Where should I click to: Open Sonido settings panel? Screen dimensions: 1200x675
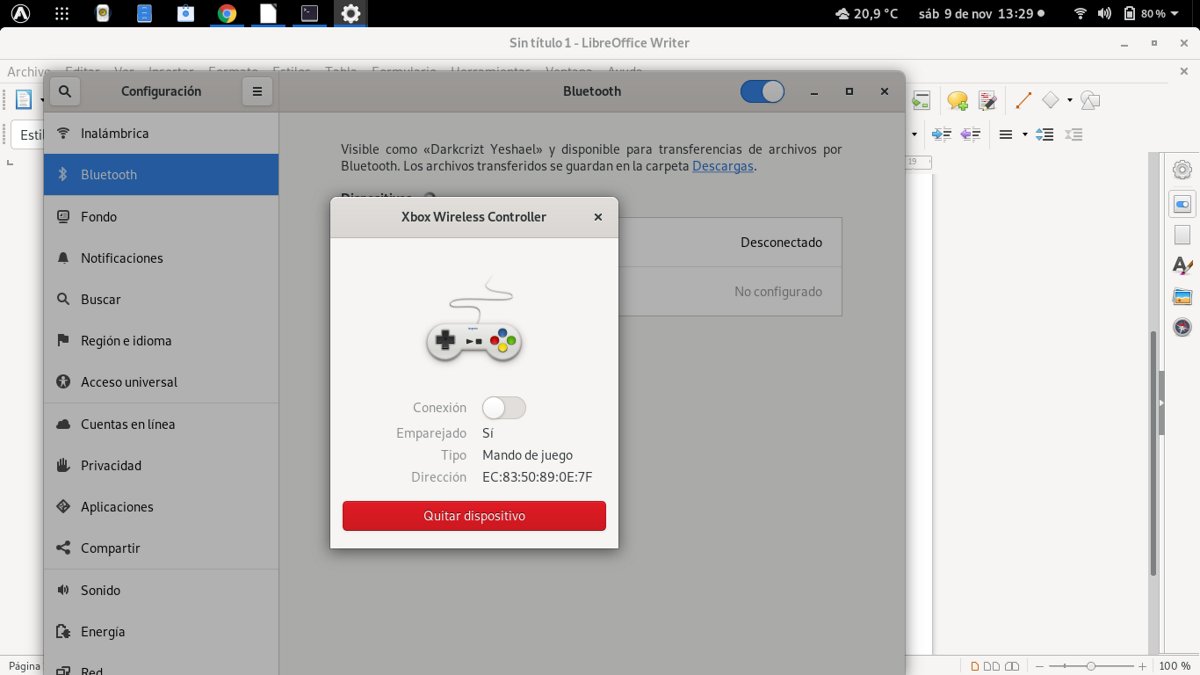pos(161,590)
